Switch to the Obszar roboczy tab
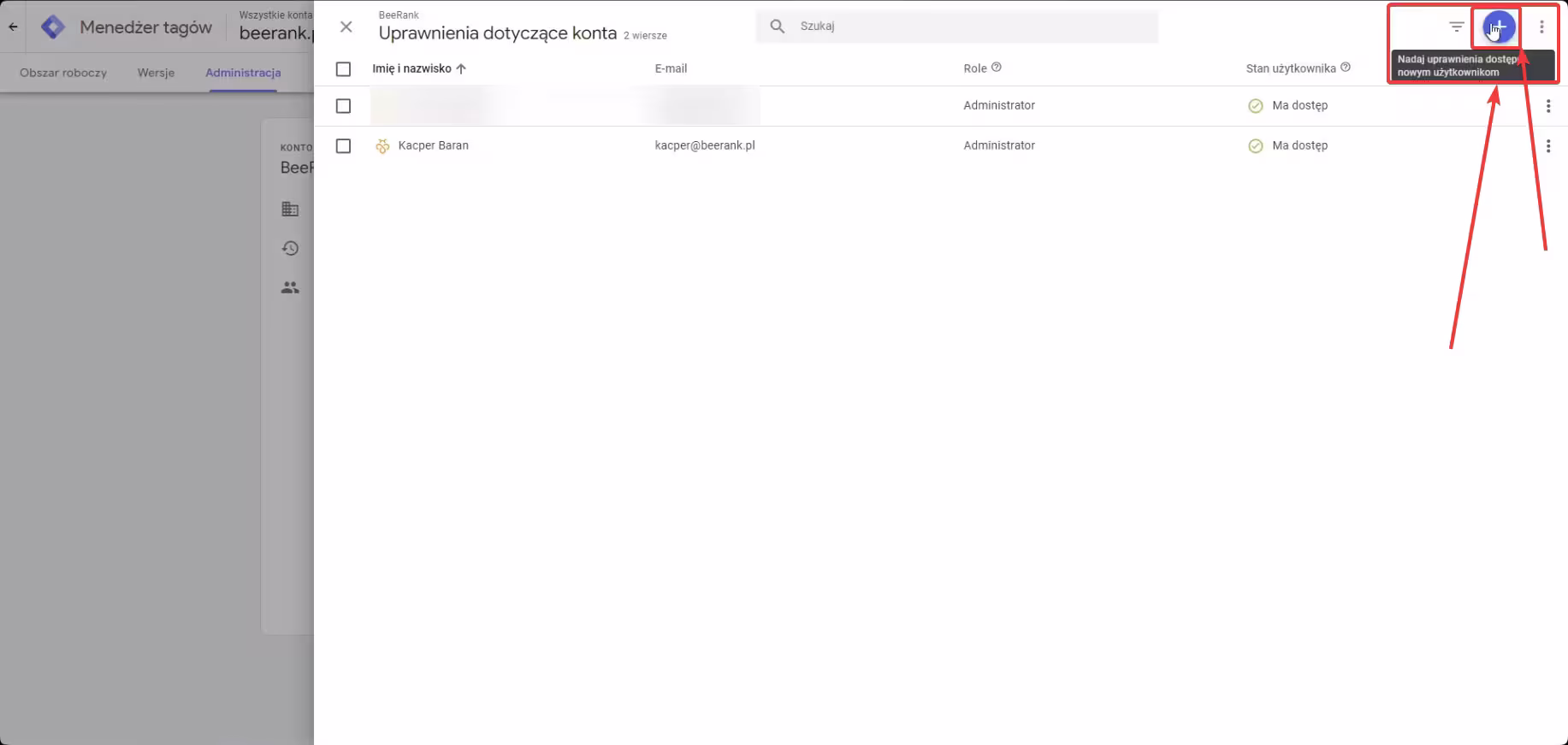The height and width of the screenshot is (745, 1568). coord(63,73)
